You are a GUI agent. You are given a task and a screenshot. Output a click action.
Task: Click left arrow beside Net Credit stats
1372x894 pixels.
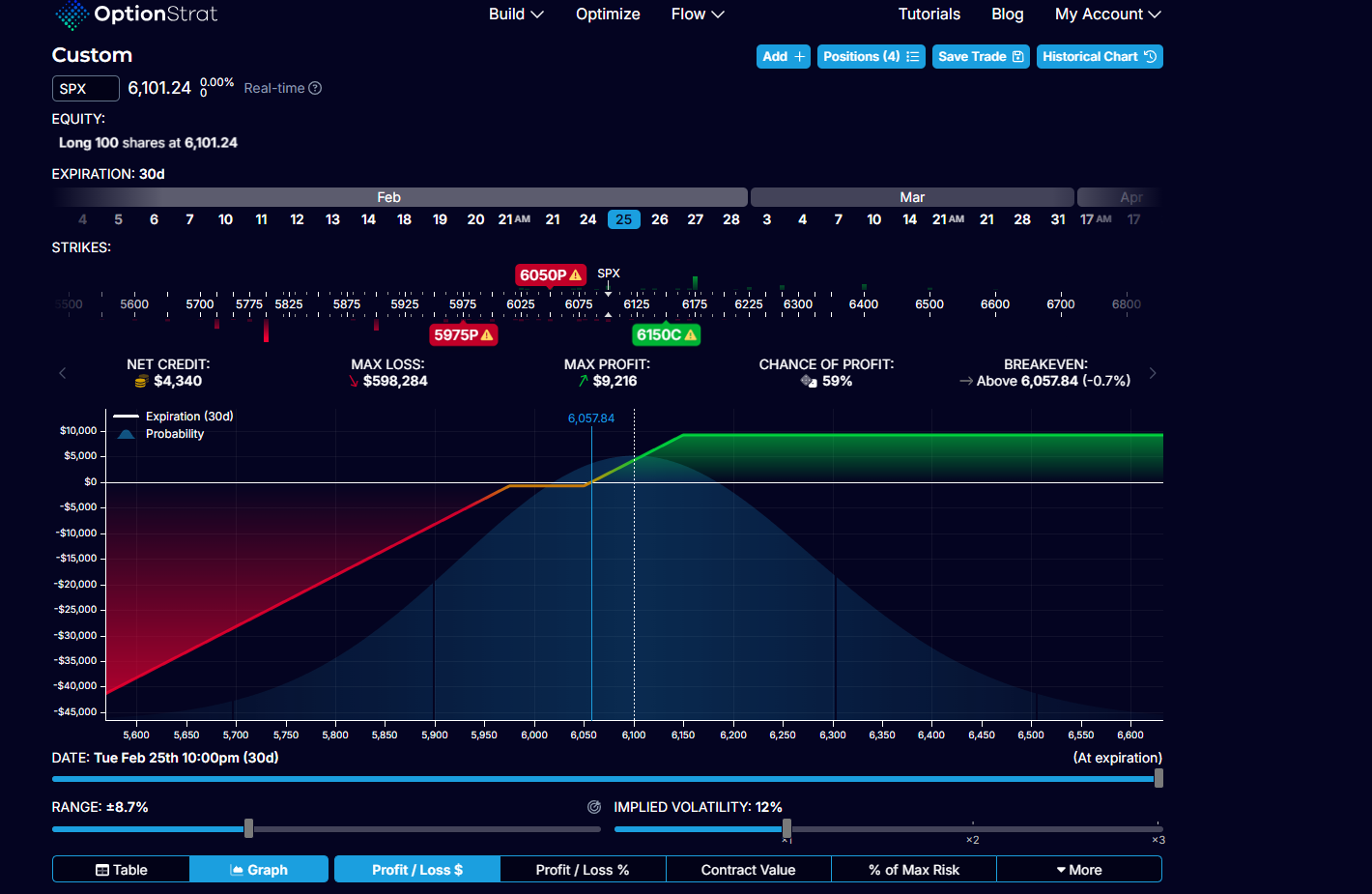[x=63, y=373]
